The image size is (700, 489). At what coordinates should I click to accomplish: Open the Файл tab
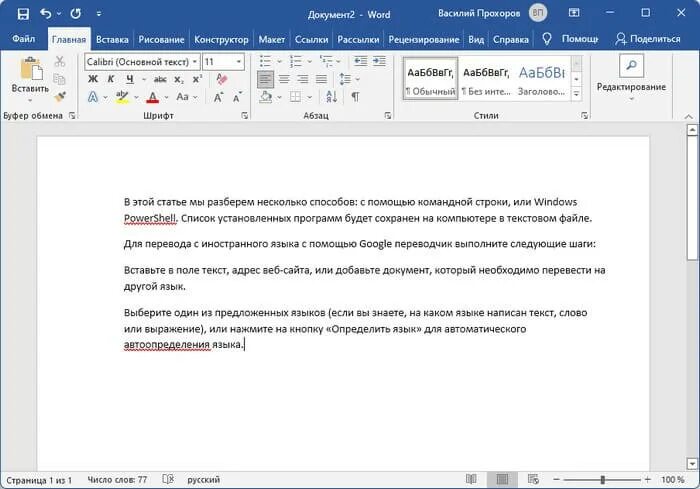pyautogui.click(x=24, y=39)
